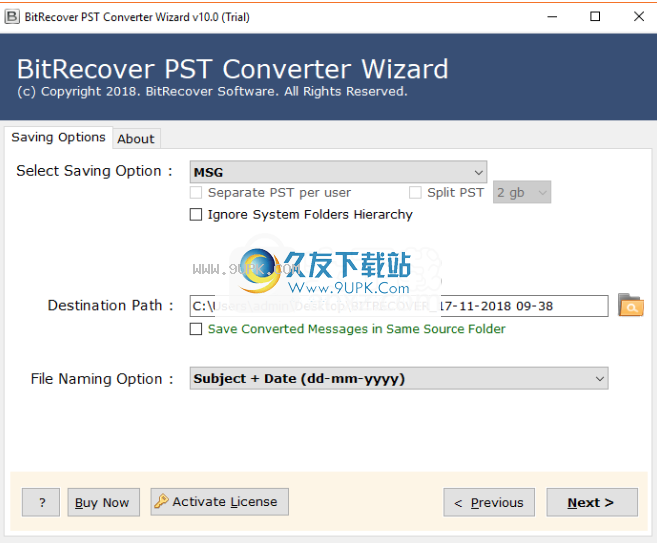Click the Buy Now button

click(x=103, y=502)
